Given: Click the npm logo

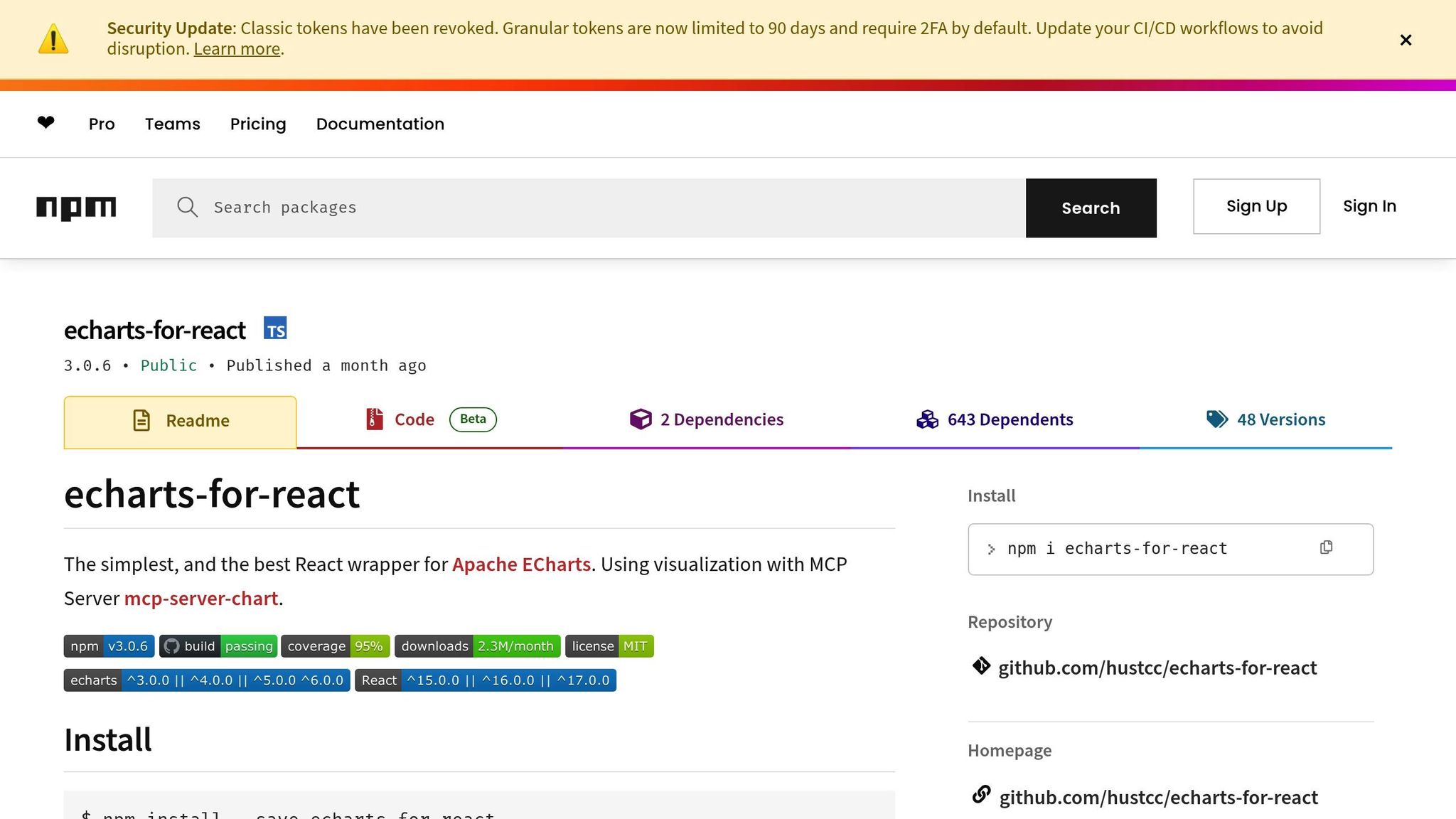Looking at the screenshot, I should click(76, 208).
